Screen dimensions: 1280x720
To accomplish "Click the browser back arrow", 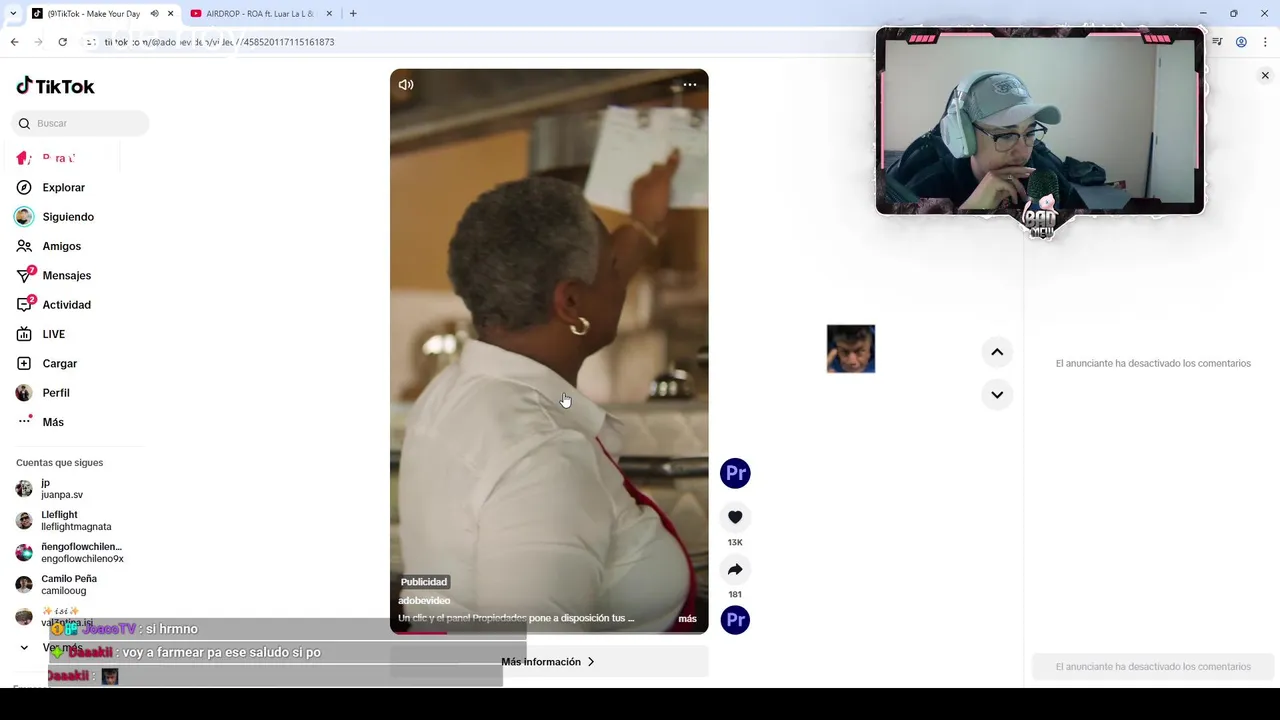I will (14, 42).
